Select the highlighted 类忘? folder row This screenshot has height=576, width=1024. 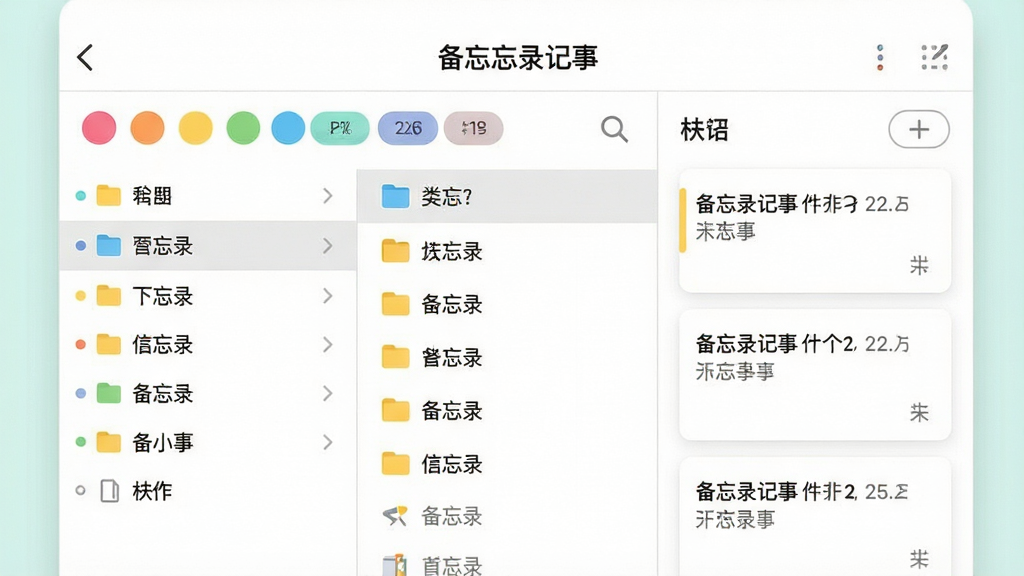pyautogui.click(x=507, y=196)
